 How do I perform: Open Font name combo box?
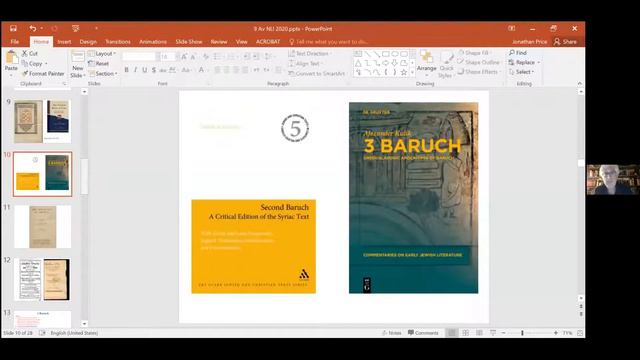tap(139, 56)
